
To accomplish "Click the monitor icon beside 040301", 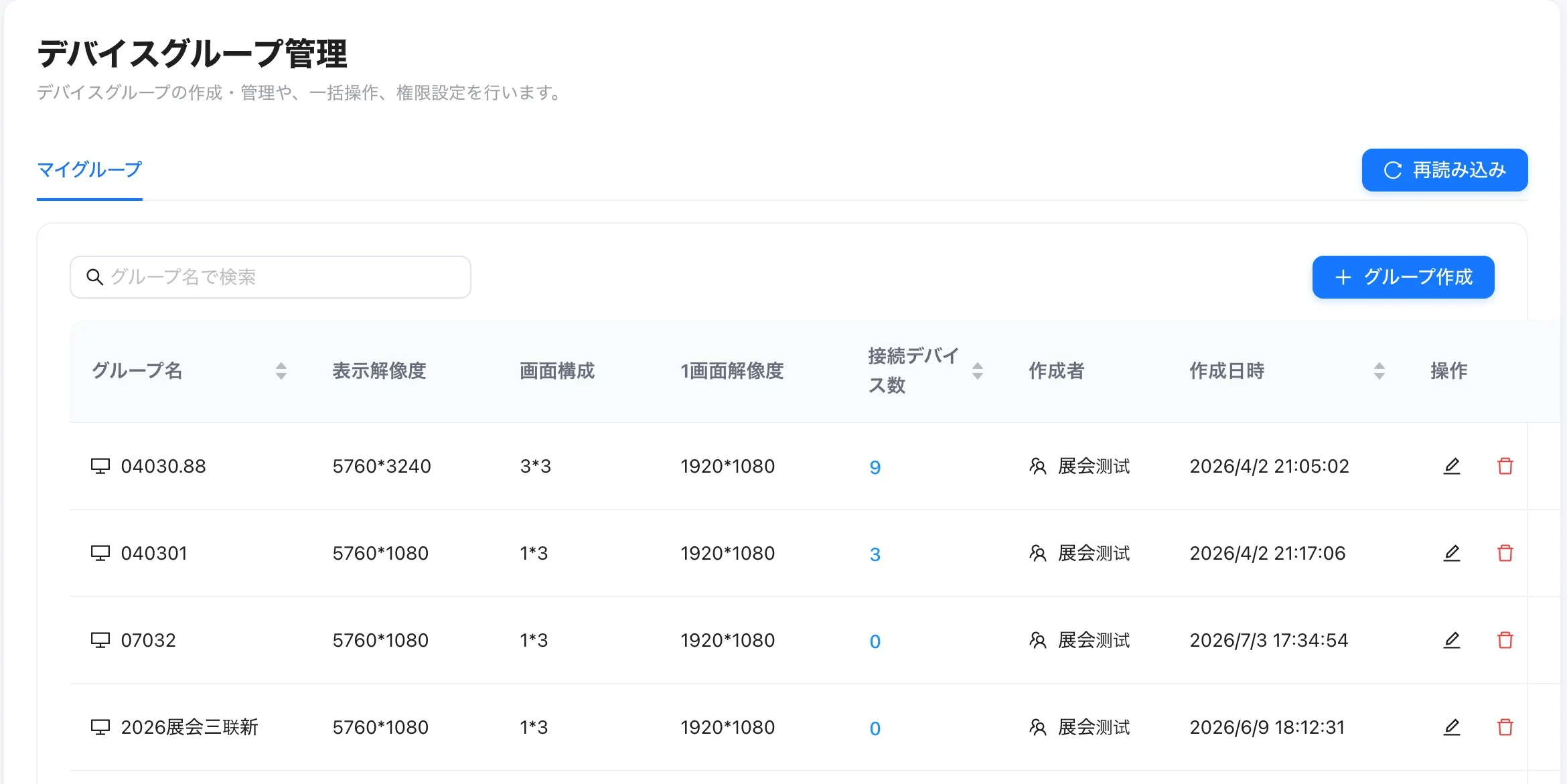I will [100, 553].
